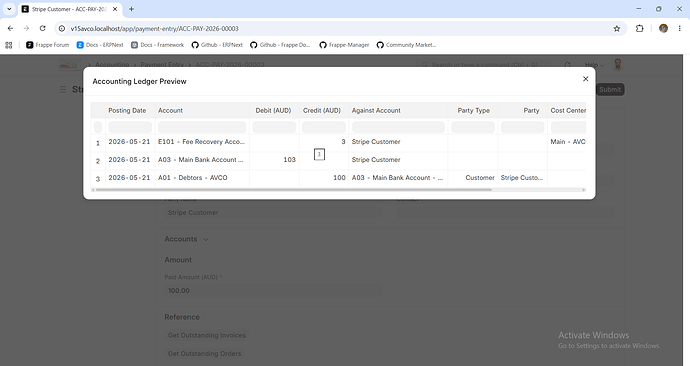
Task: Click the Party Type filter field
Action: 473,127
